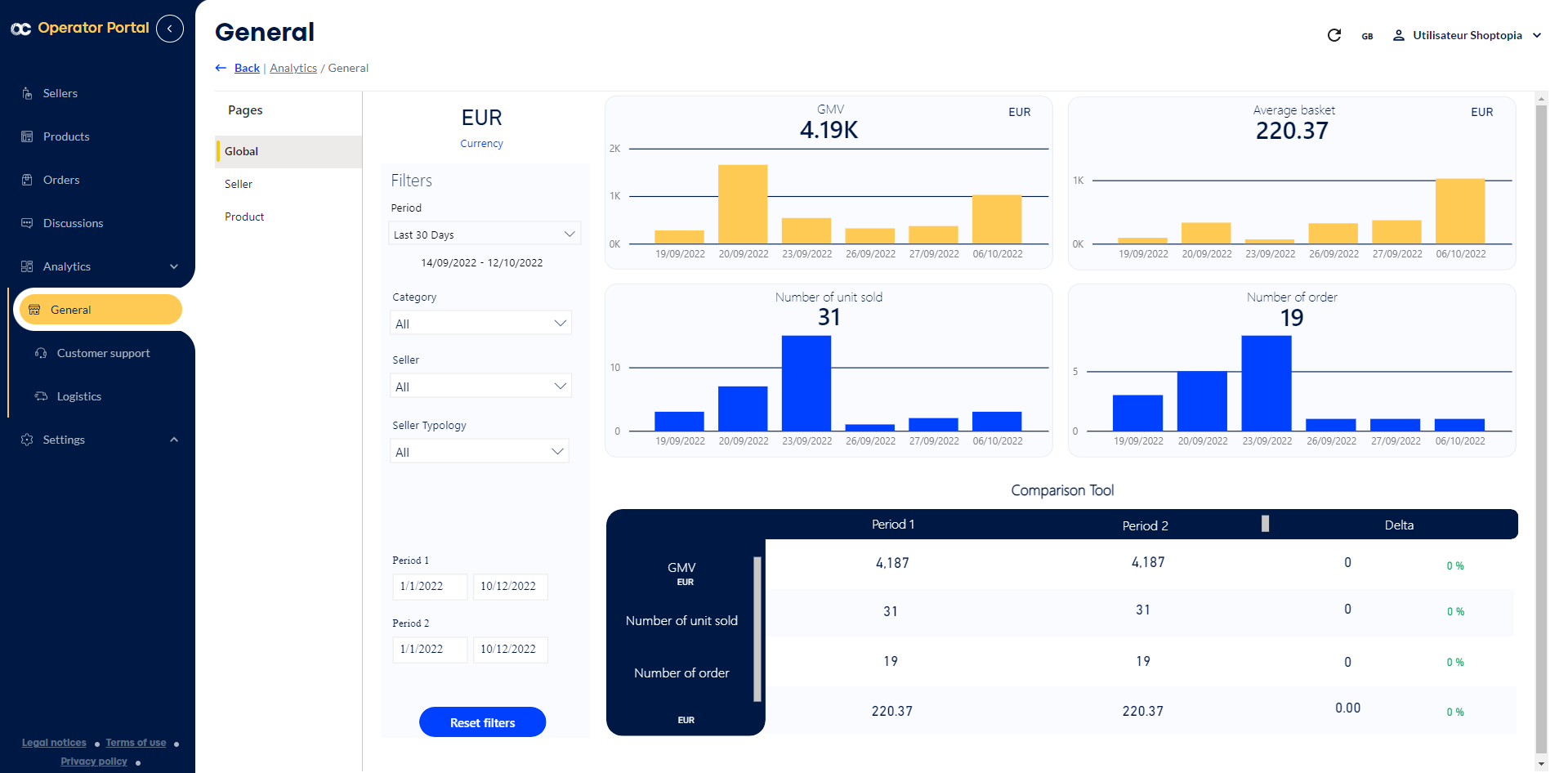Screen dimensions: 1568x773
Task: Select the Customer support headset icon
Action: tap(40, 352)
